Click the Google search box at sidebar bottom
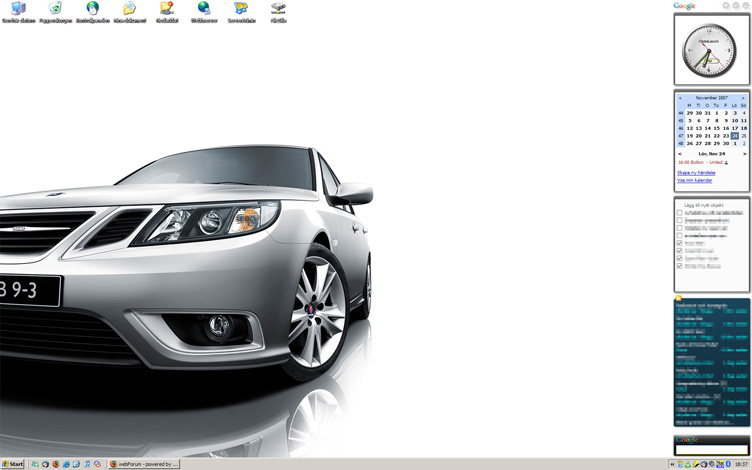Screen dimensions: 752x470 tap(712, 449)
